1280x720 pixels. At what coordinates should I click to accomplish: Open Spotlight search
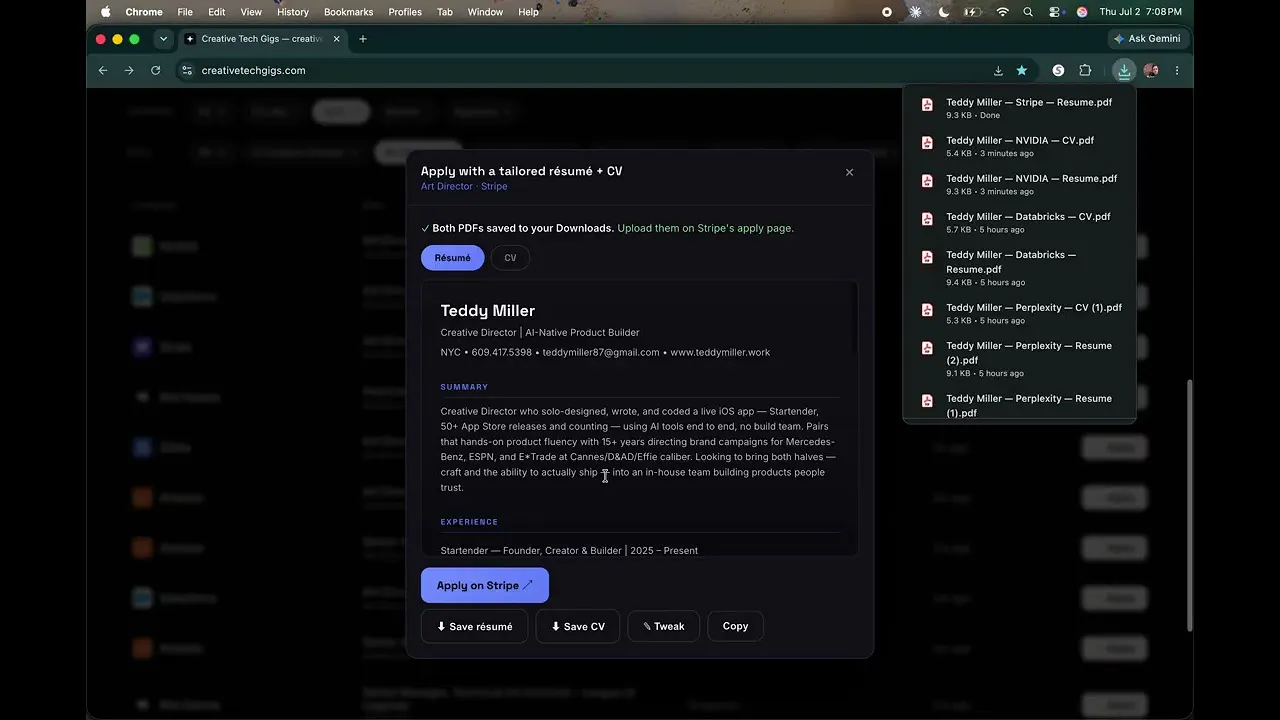click(1028, 12)
